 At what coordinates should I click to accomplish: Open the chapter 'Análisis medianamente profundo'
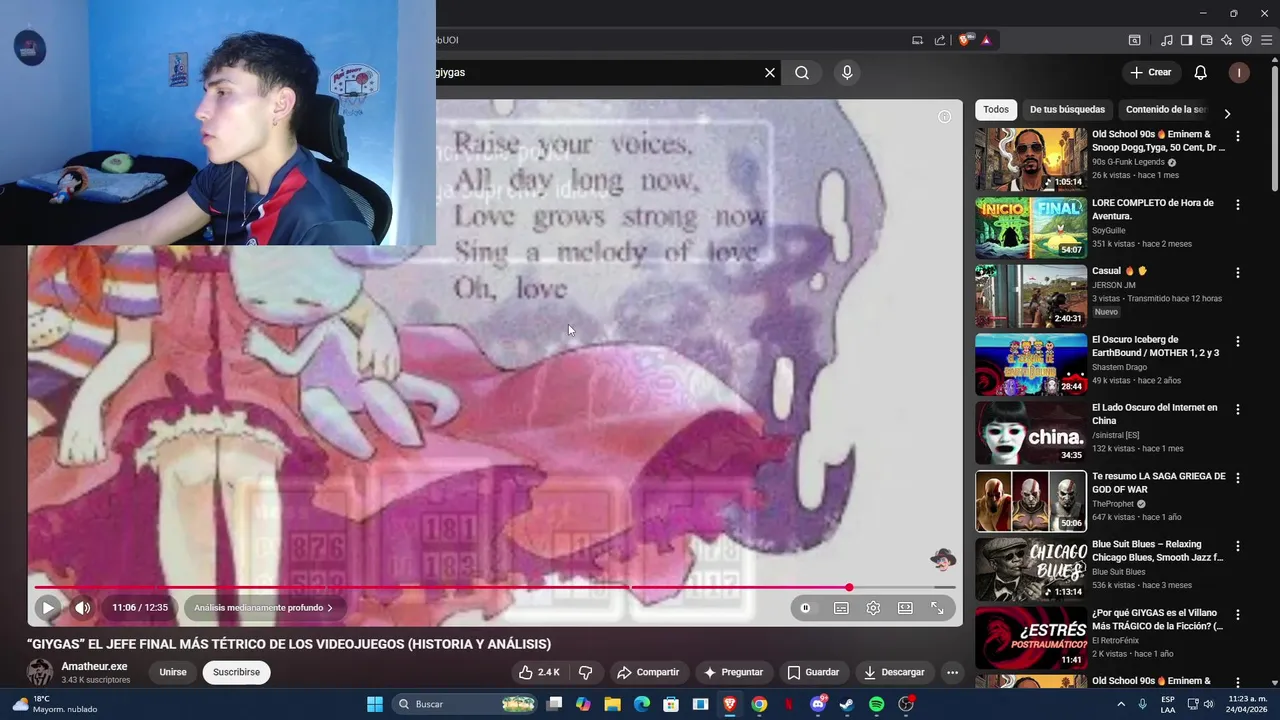click(x=263, y=607)
